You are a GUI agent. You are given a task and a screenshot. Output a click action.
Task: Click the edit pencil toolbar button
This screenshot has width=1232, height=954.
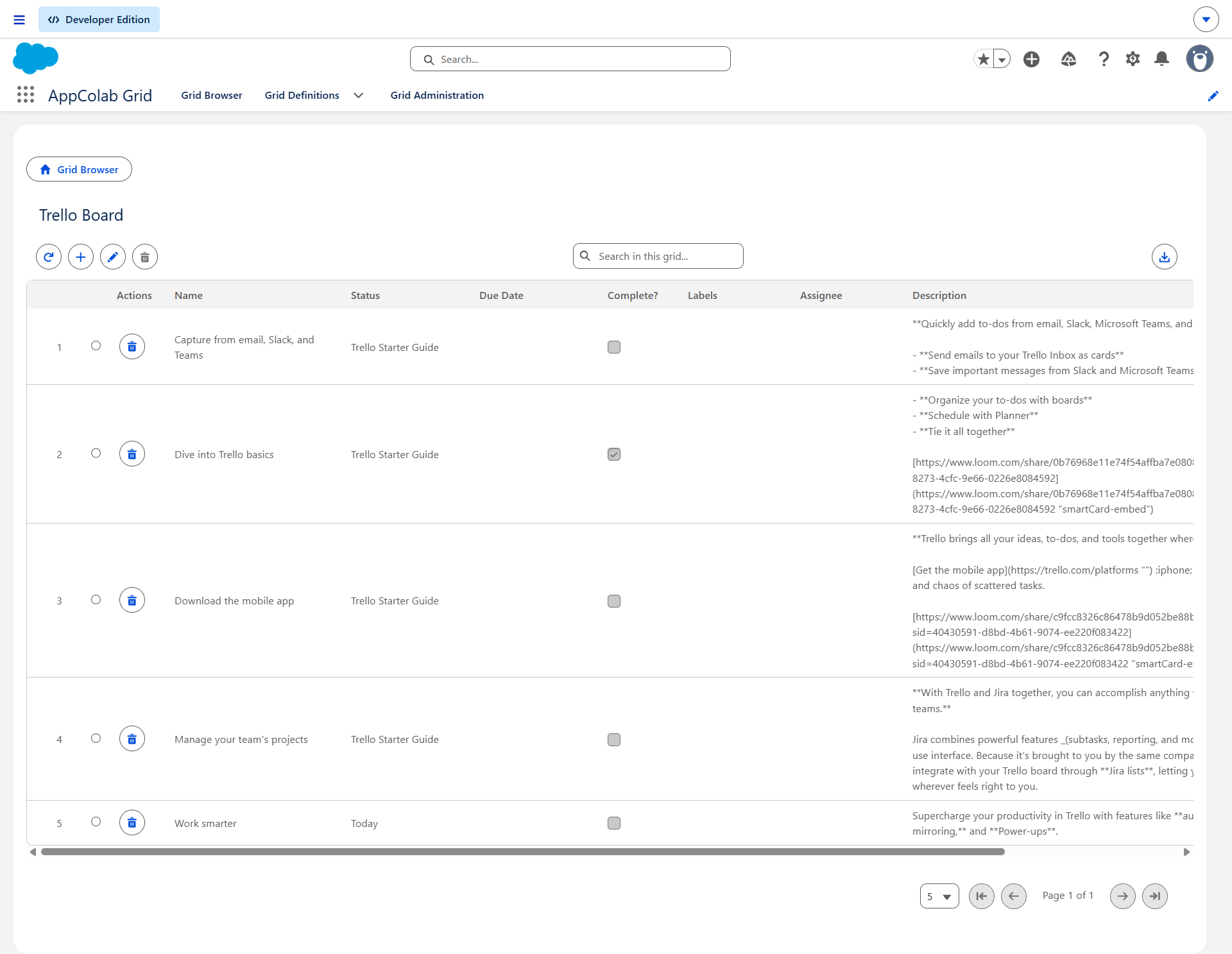tap(113, 257)
